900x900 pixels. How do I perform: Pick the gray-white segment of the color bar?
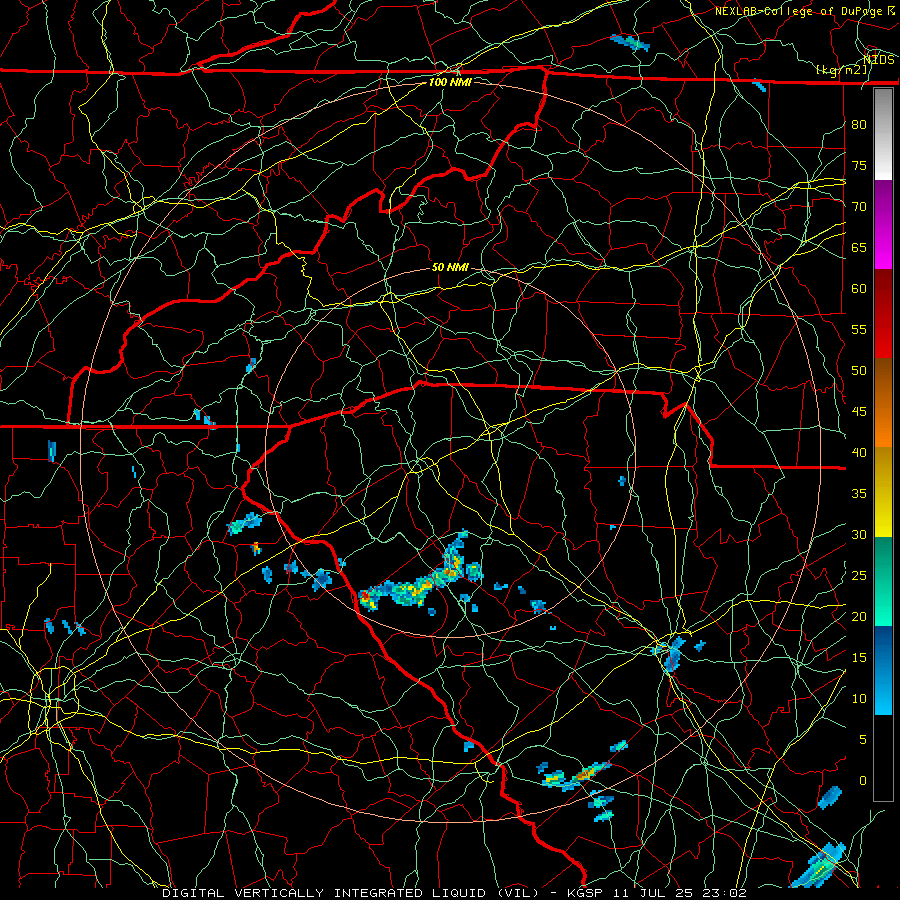(883, 134)
